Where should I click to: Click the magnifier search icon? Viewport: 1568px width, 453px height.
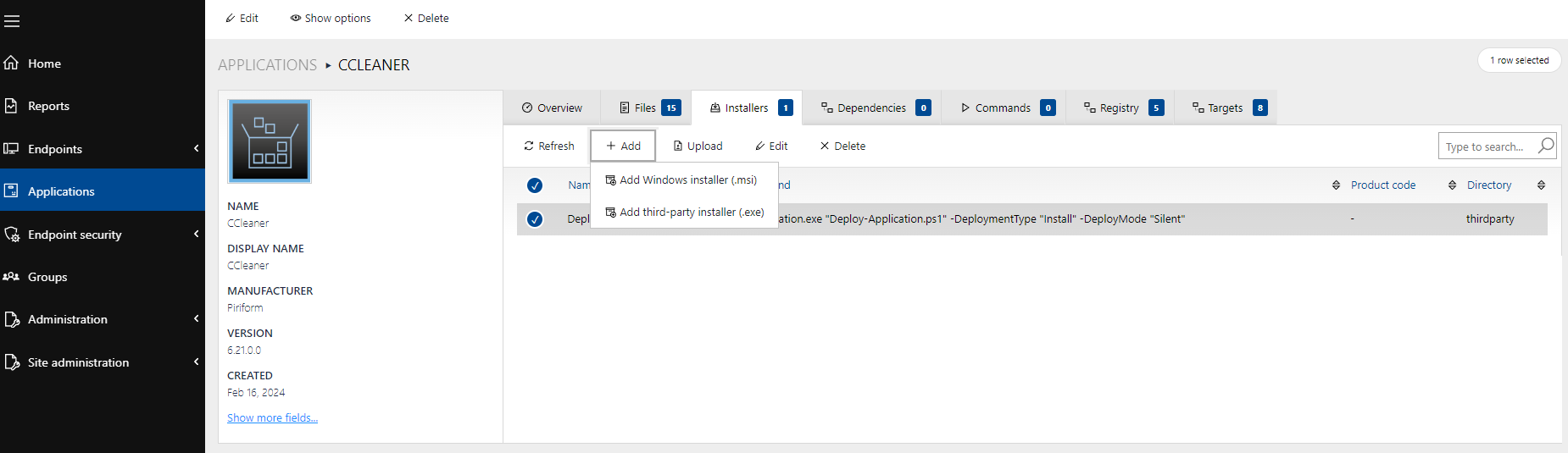pyautogui.click(x=1546, y=146)
